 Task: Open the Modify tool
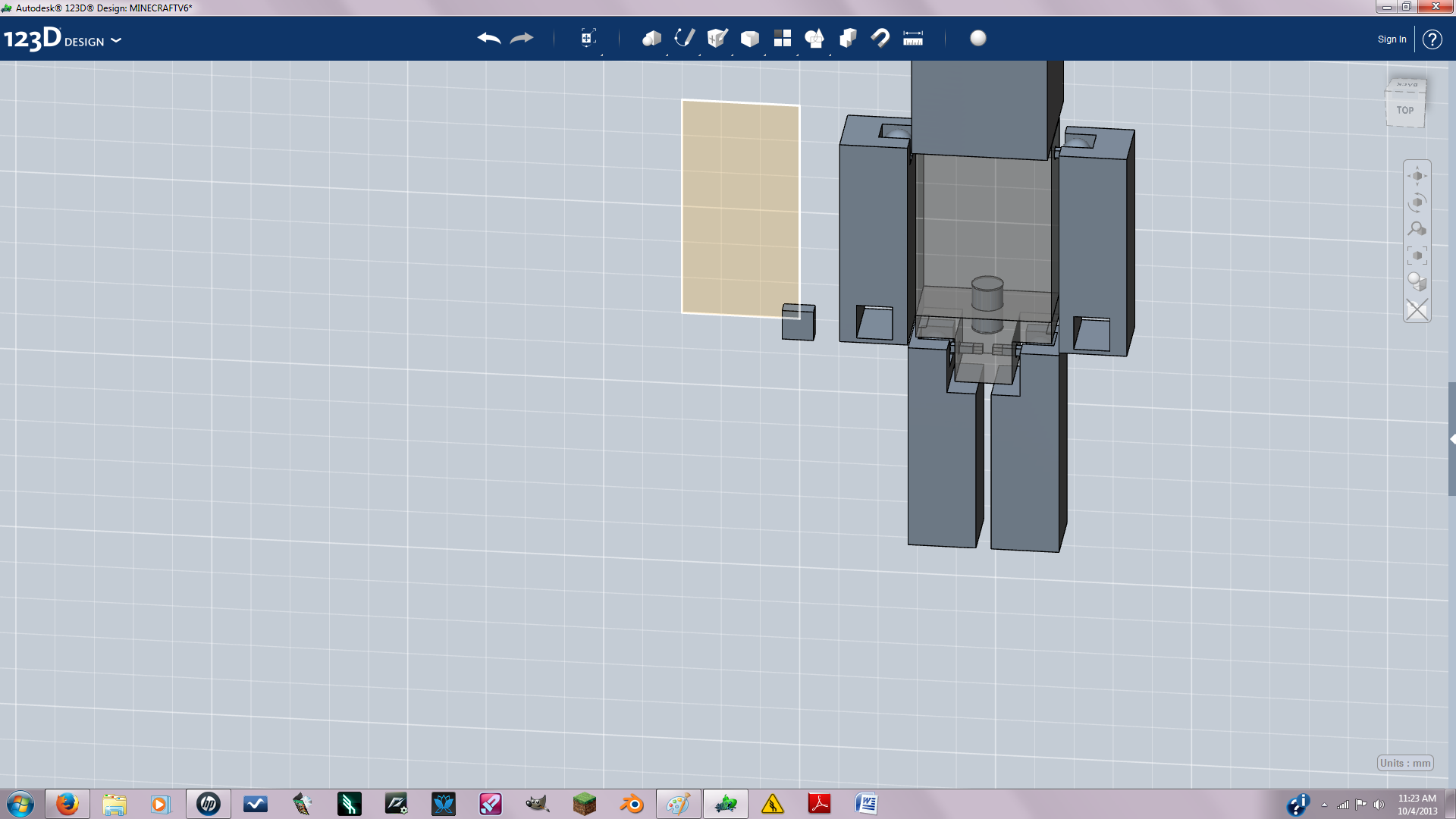click(x=749, y=38)
